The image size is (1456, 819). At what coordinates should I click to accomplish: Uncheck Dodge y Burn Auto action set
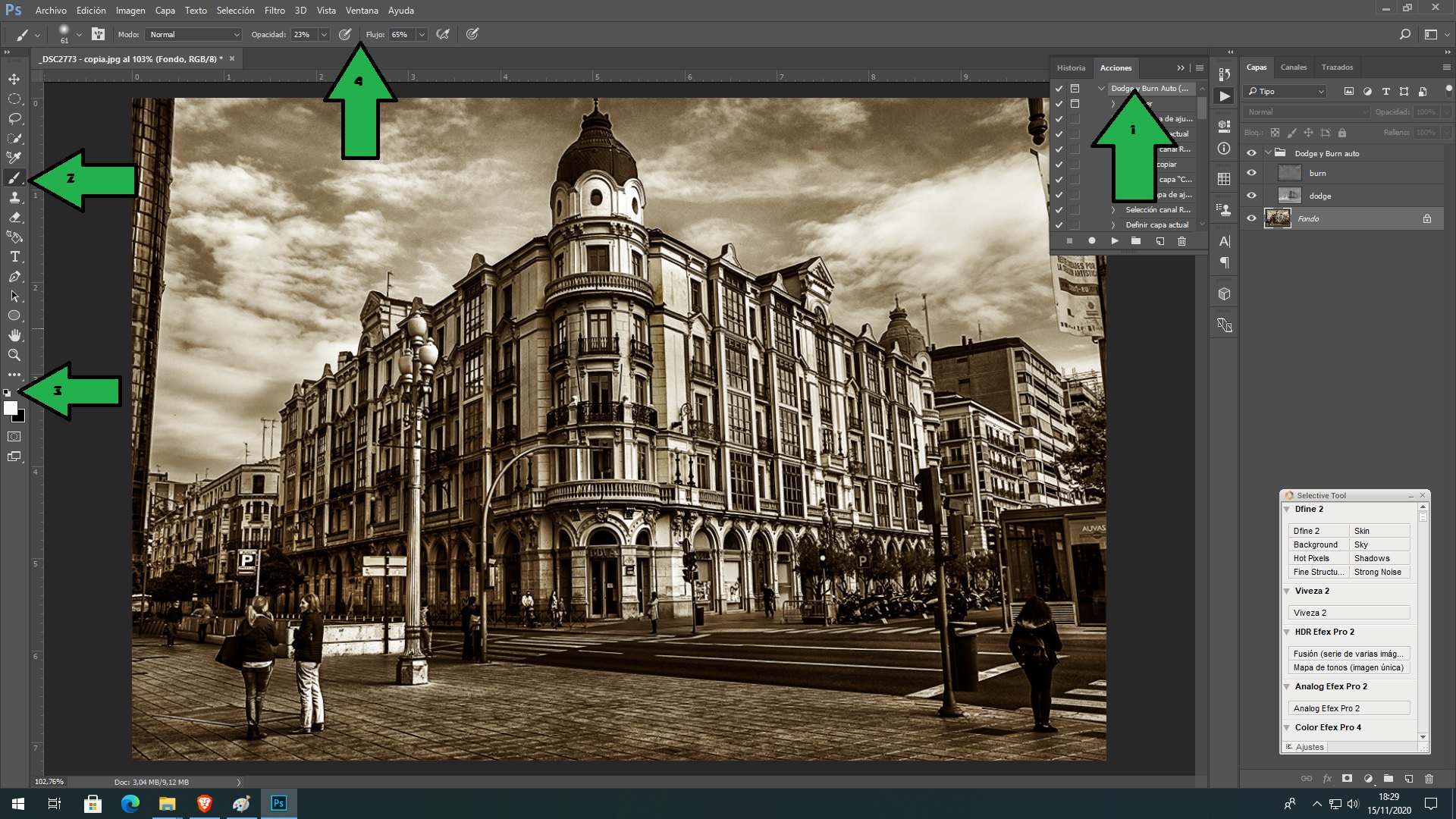[1059, 89]
